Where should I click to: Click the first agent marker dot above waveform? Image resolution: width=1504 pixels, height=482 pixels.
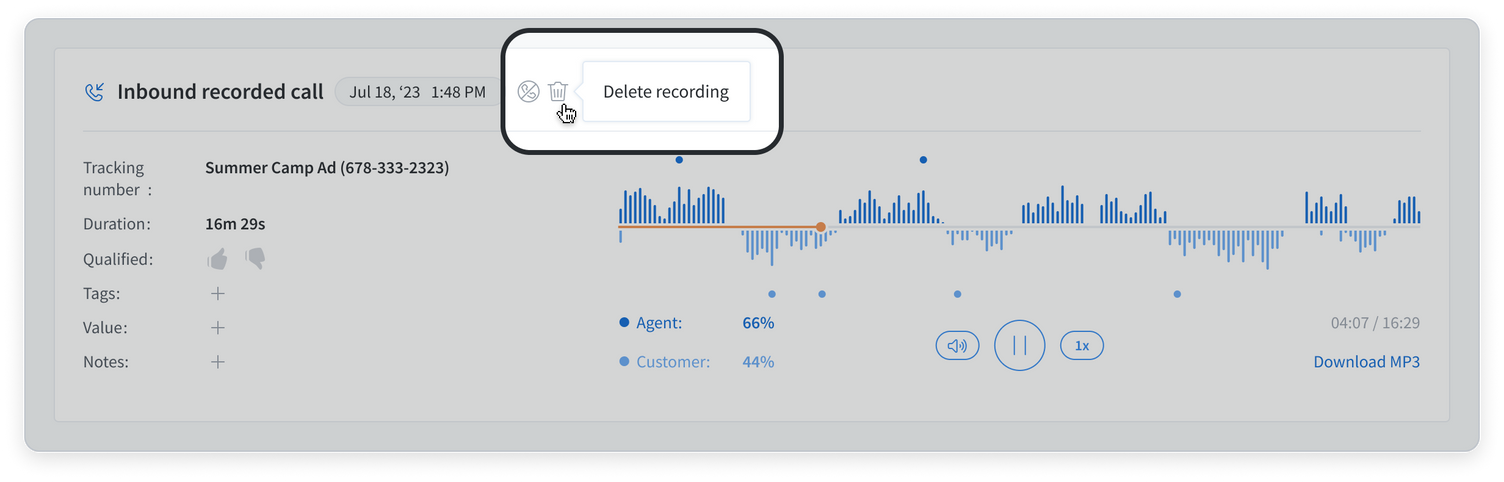[x=679, y=160]
